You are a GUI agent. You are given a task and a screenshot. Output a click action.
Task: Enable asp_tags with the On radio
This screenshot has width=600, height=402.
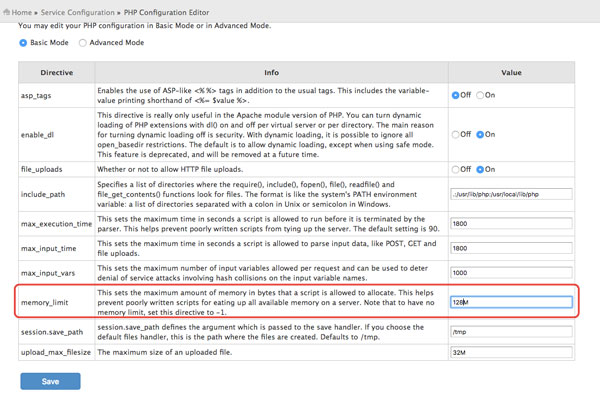click(481, 95)
